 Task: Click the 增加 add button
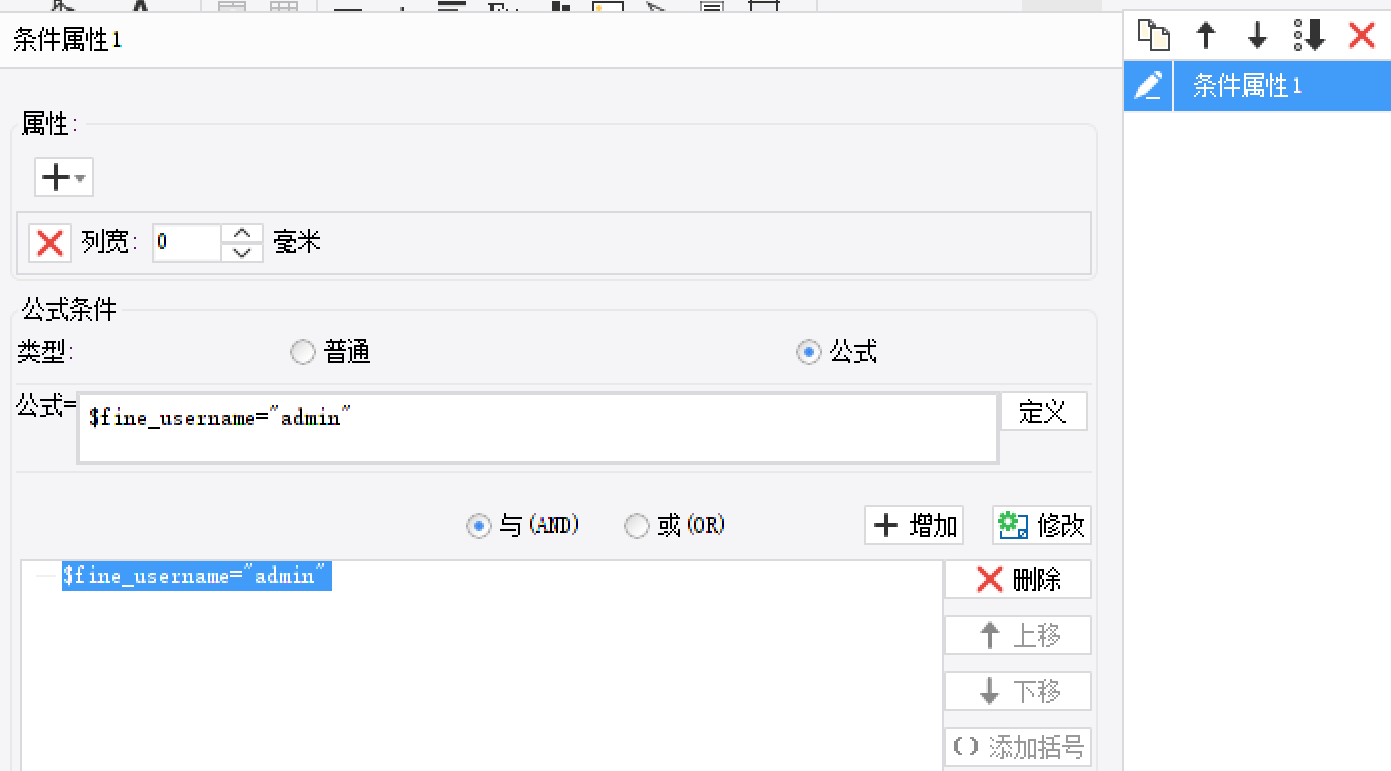point(914,525)
